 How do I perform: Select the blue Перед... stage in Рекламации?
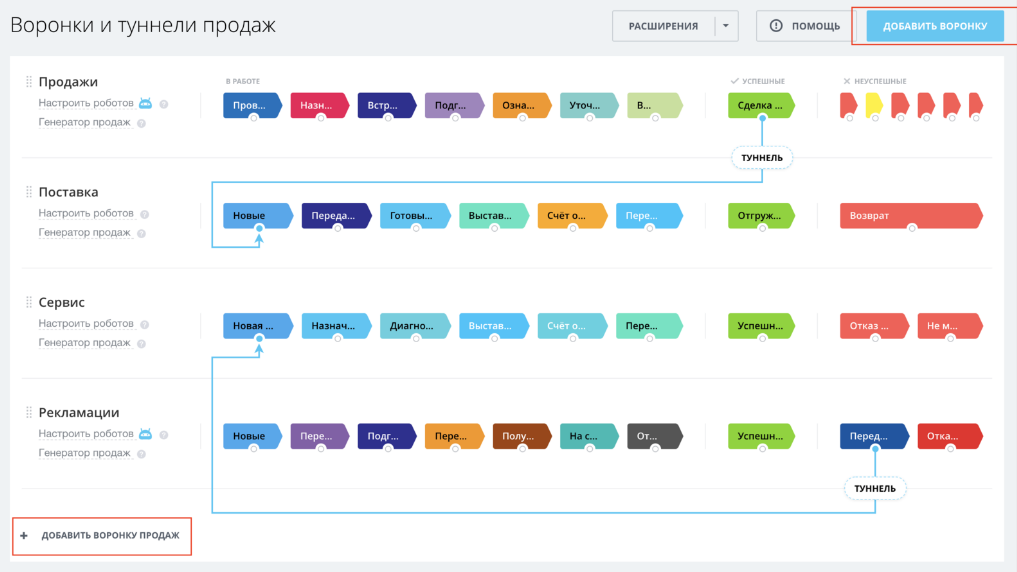[874, 436]
